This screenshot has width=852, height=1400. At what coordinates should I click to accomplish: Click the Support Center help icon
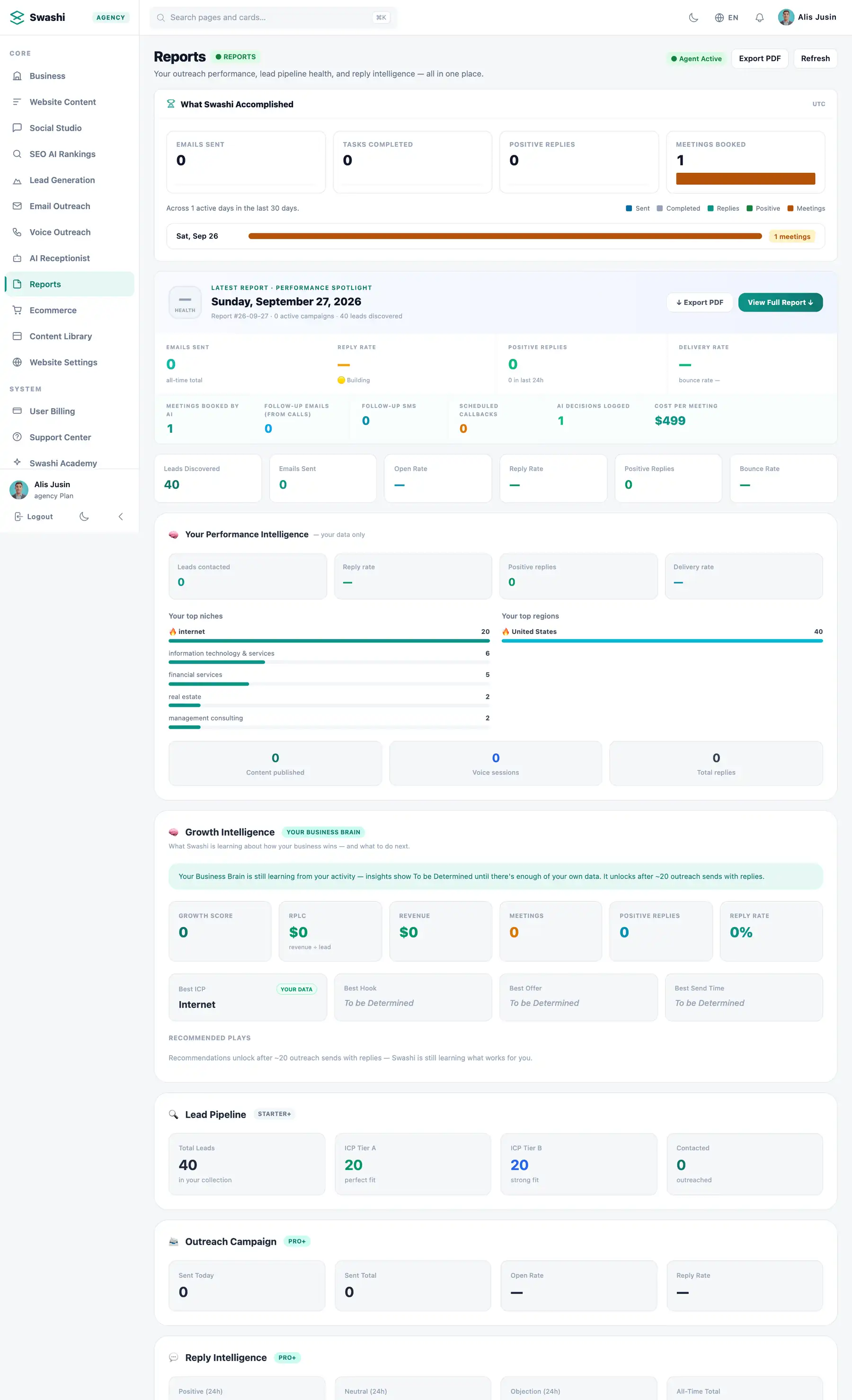(17, 437)
